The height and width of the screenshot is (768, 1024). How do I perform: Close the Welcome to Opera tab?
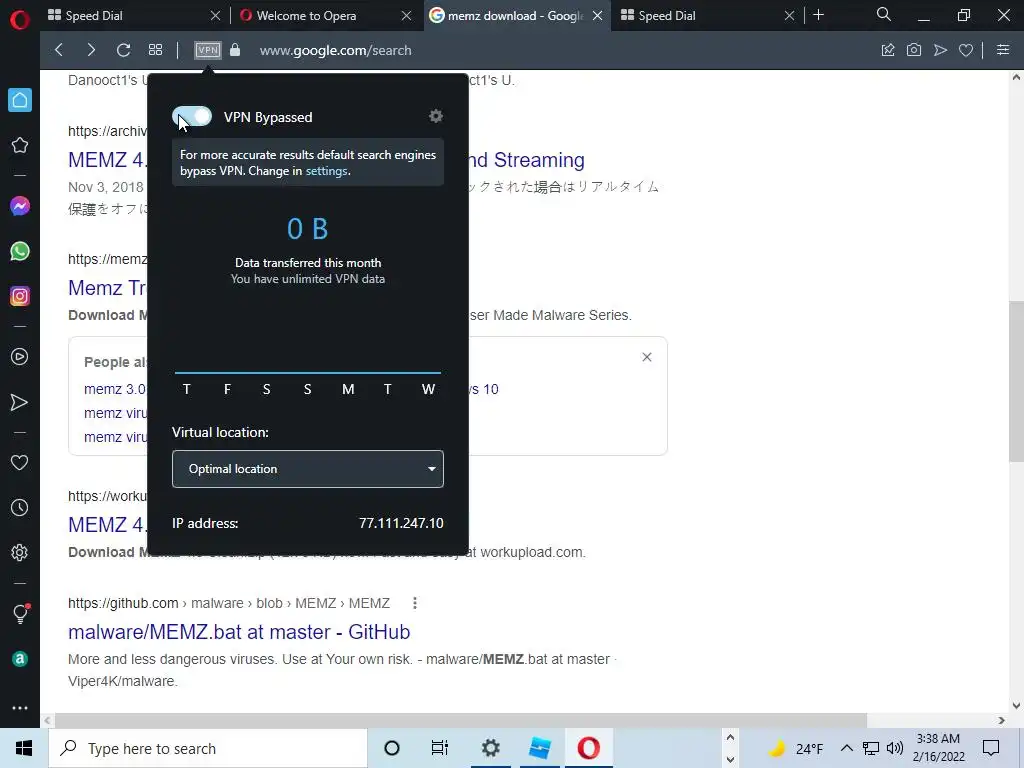coord(406,16)
